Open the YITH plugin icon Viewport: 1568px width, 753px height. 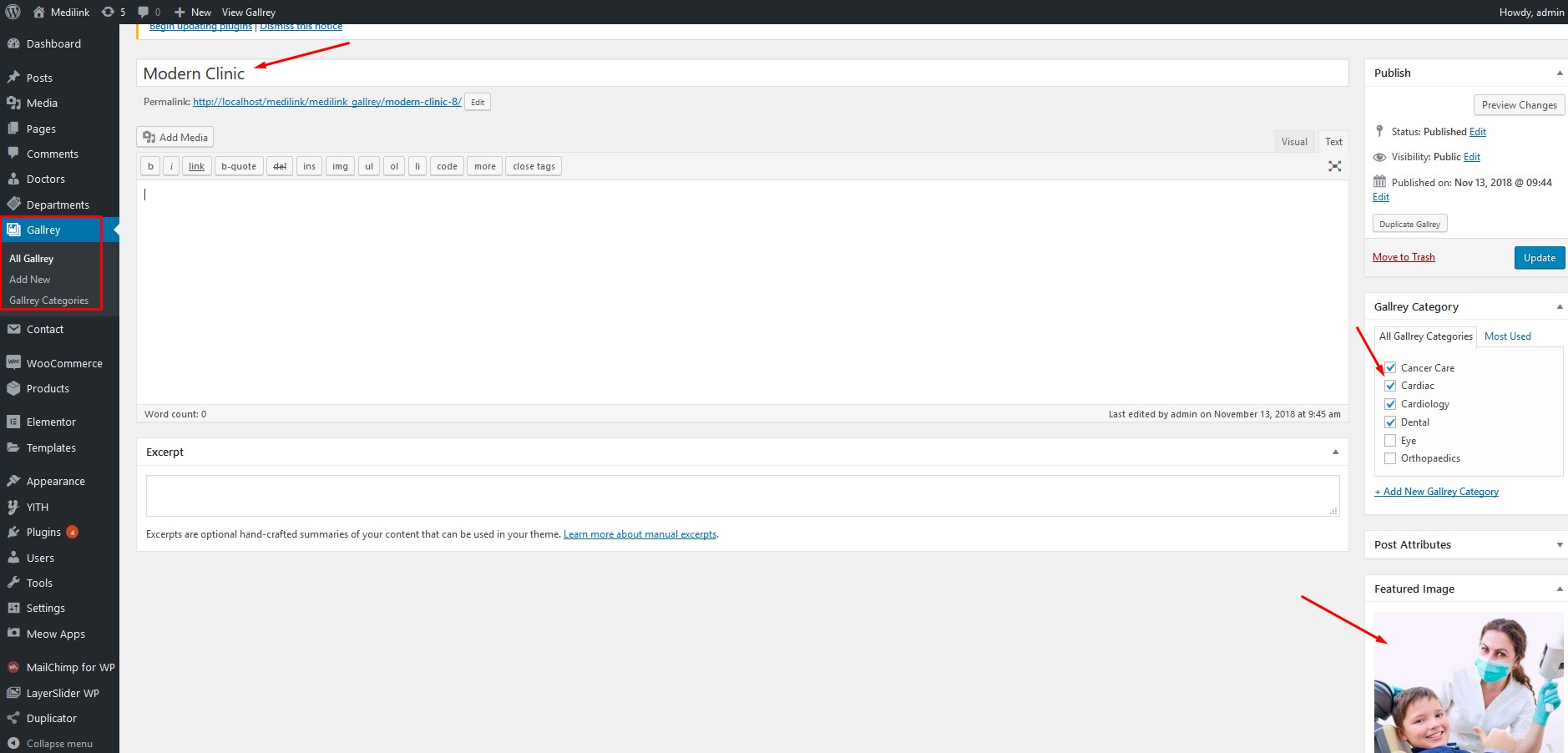(13, 507)
